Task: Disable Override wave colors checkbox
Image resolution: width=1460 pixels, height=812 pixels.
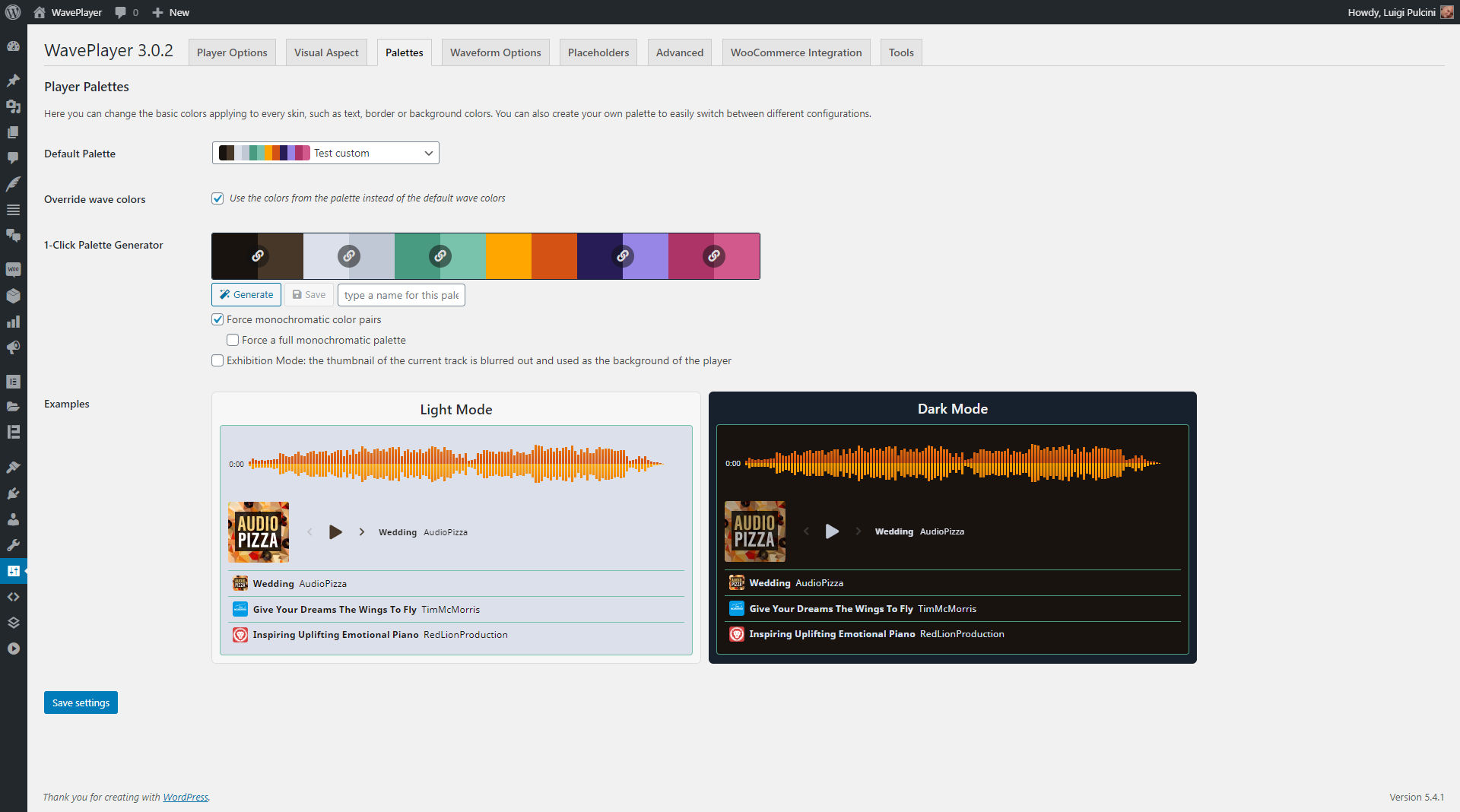Action: click(217, 198)
